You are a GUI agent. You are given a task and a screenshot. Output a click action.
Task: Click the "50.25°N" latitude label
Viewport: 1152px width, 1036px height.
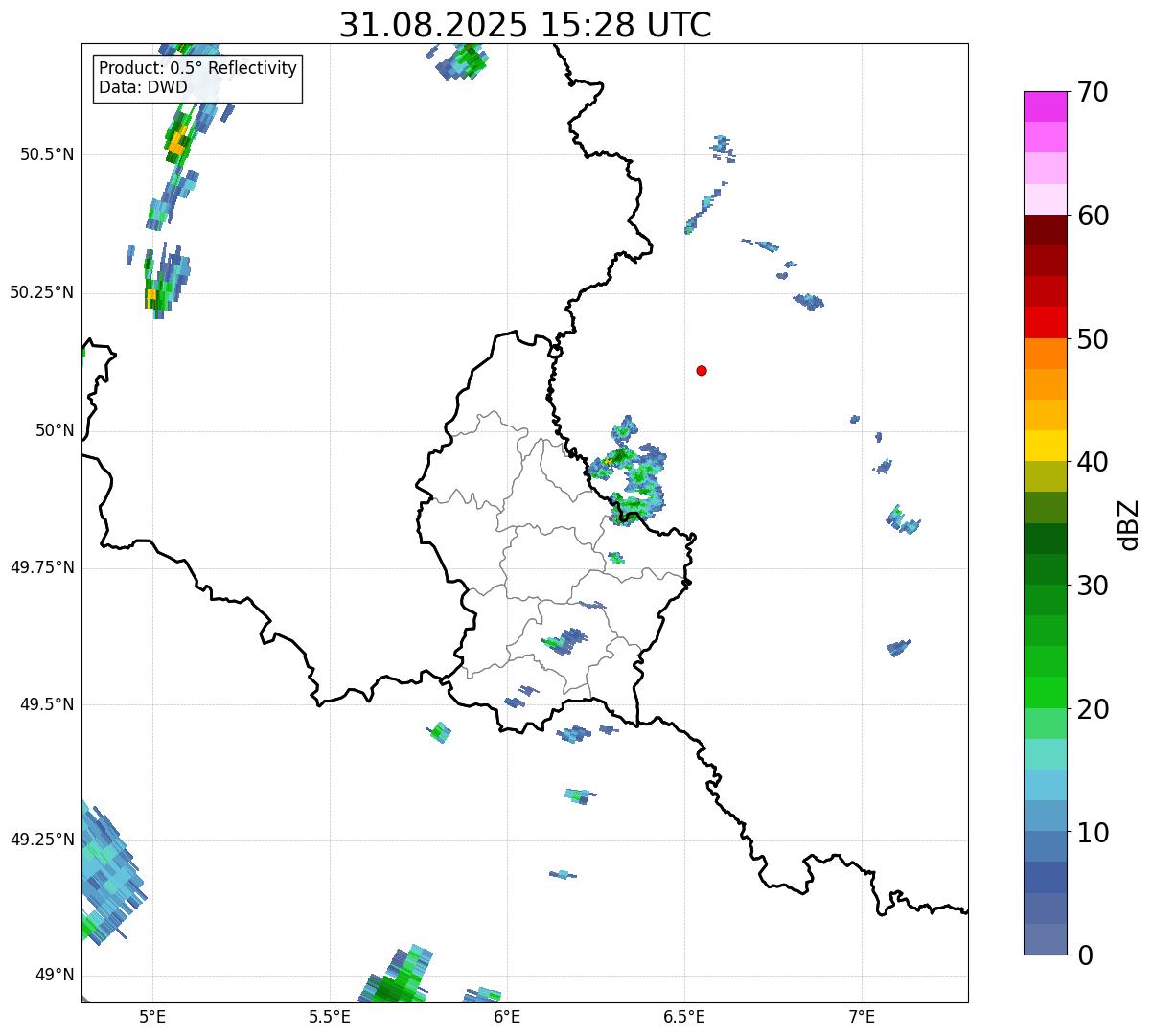point(42,292)
